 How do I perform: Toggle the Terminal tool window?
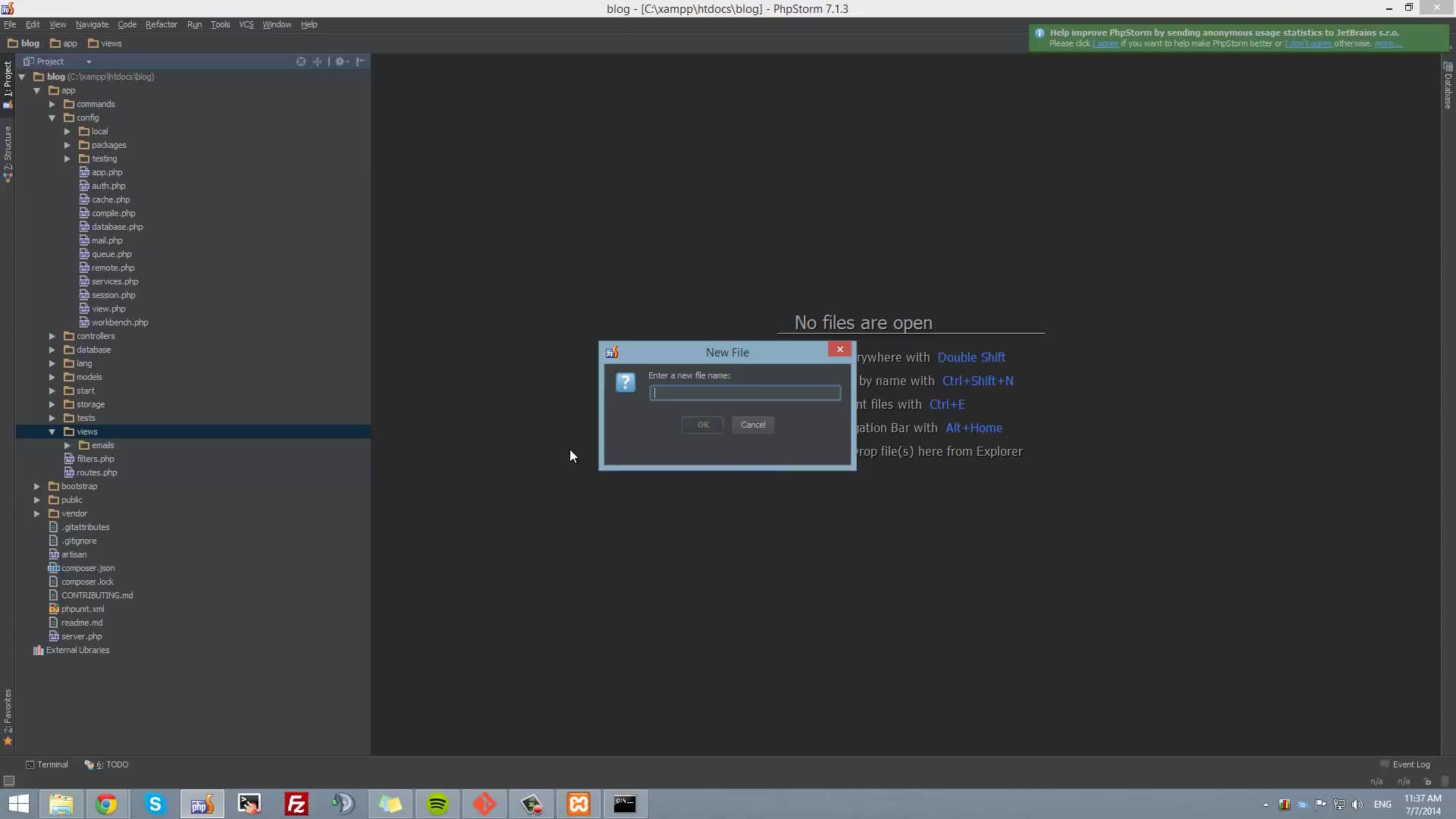point(47,764)
